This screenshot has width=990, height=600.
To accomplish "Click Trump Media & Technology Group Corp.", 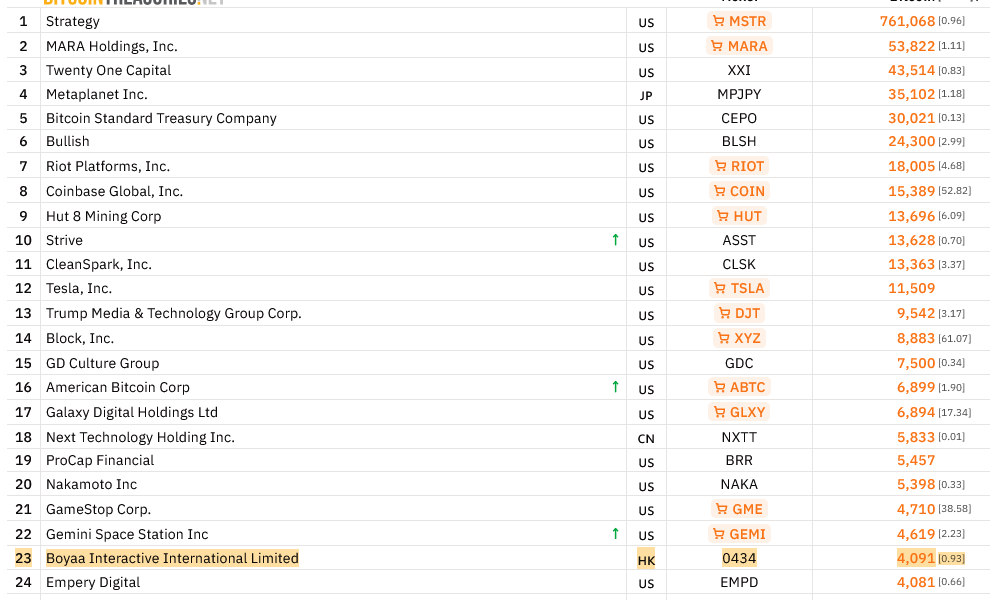I will [x=173, y=313].
